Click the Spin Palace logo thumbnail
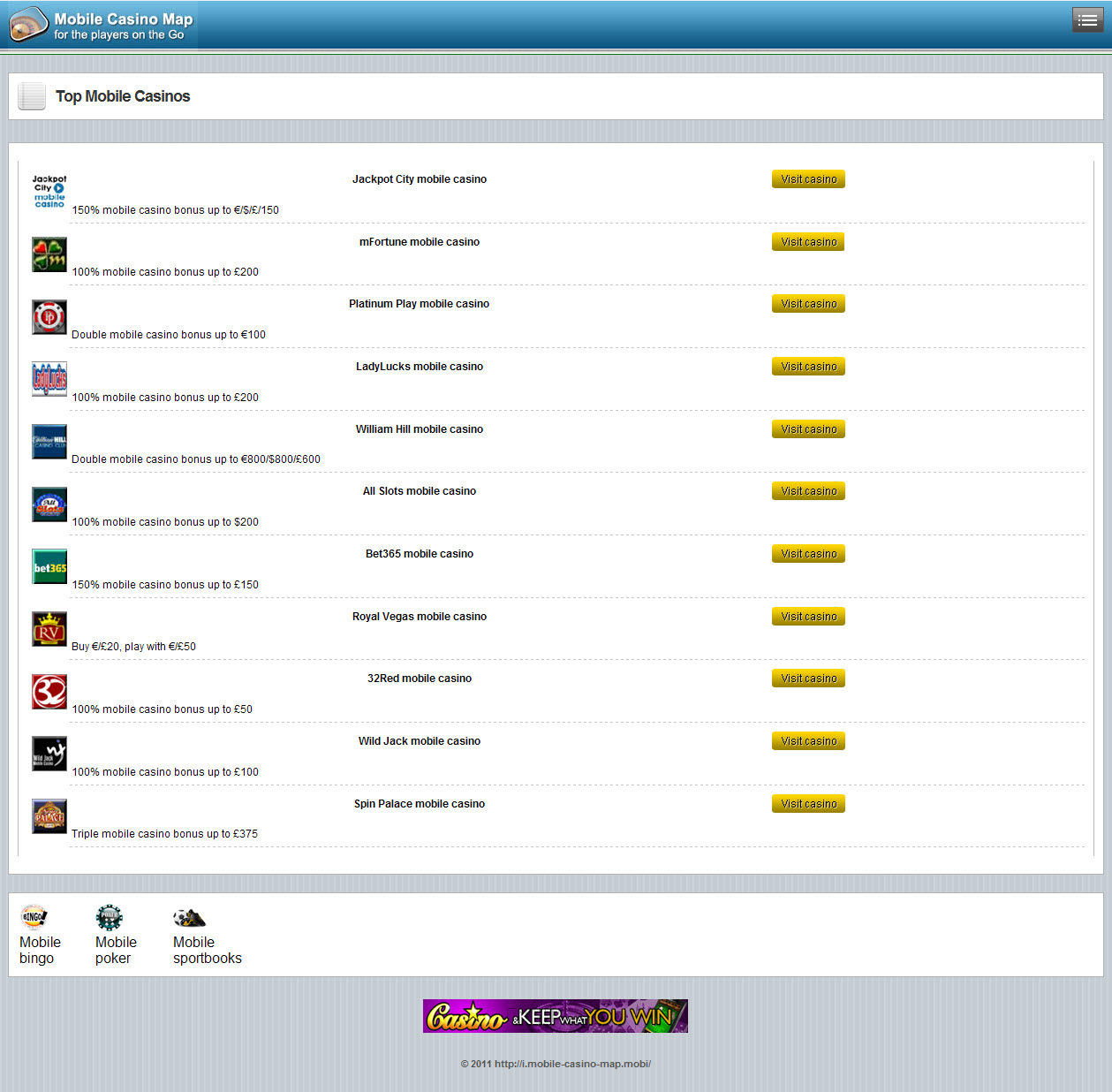The height and width of the screenshot is (1092, 1112). [x=49, y=817]
